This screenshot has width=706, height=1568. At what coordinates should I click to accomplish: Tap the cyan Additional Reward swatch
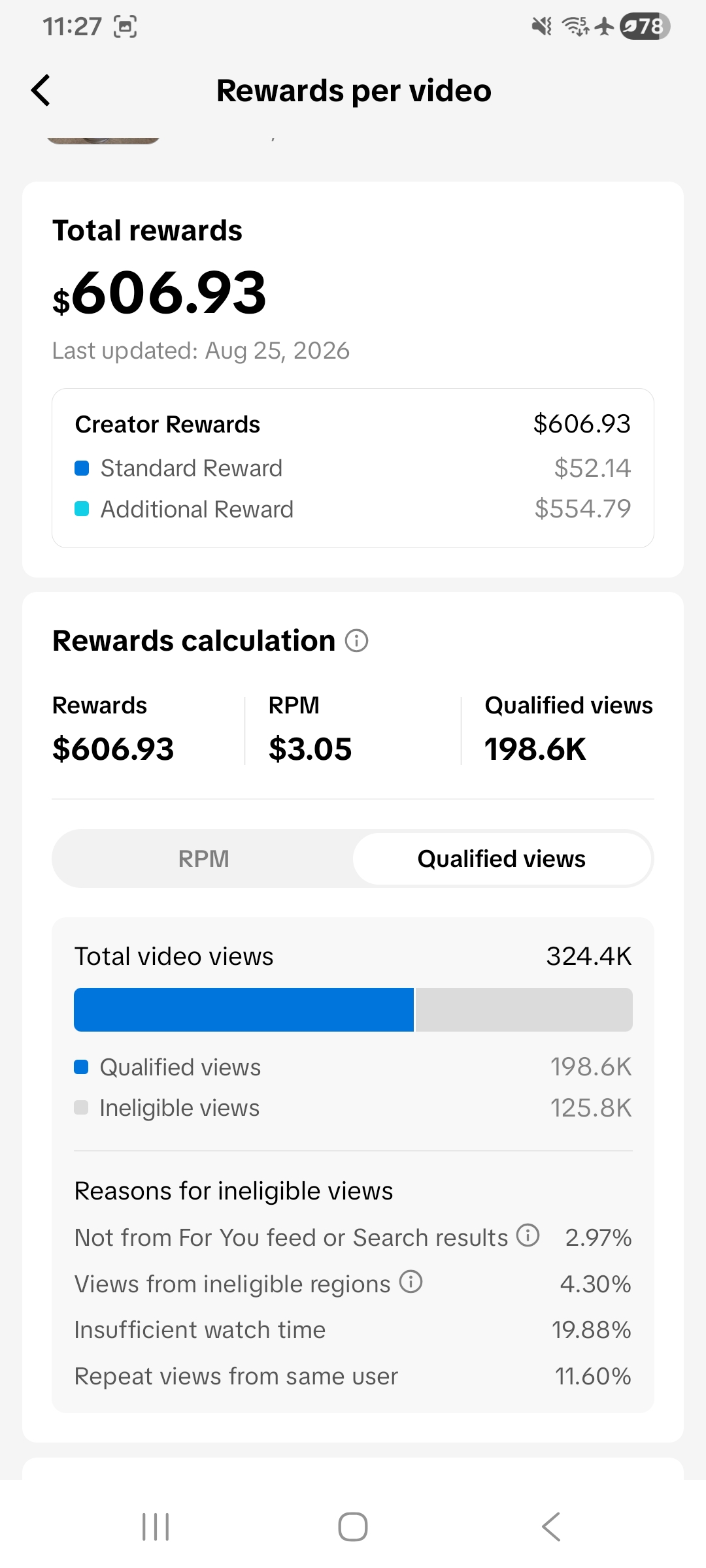82,509
